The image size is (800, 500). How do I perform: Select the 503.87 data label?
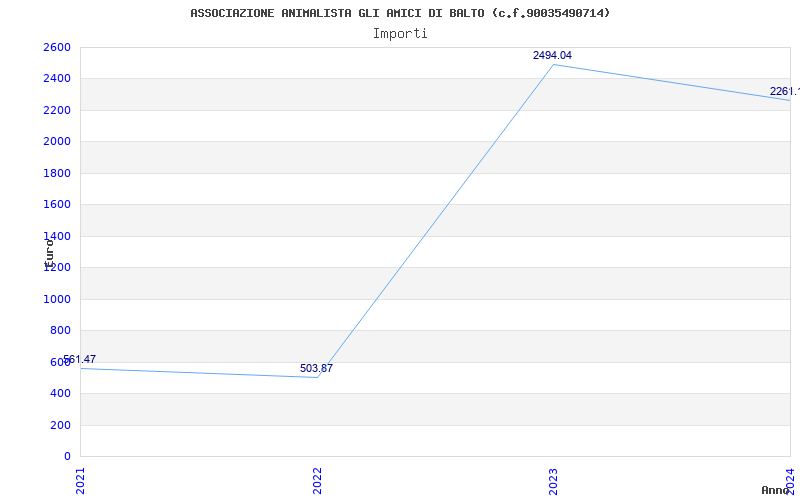point(316,368)
